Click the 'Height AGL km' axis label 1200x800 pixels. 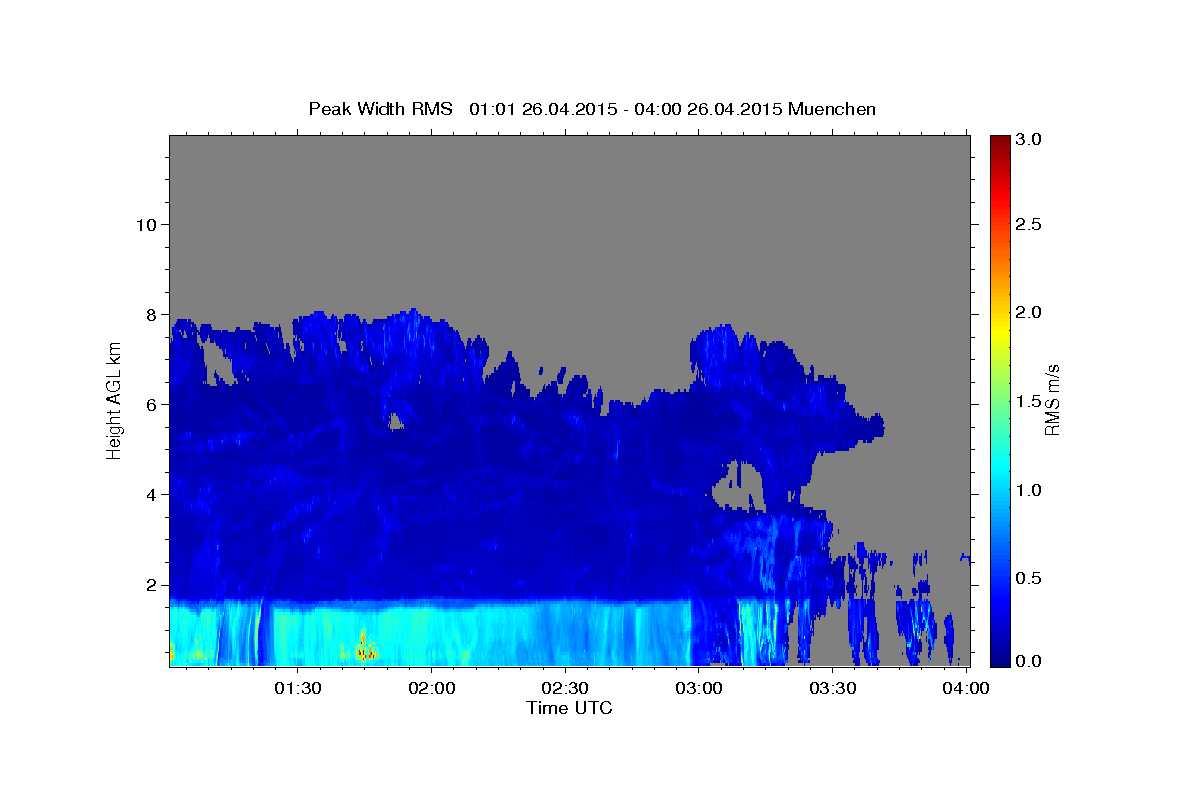click(114, 400)
